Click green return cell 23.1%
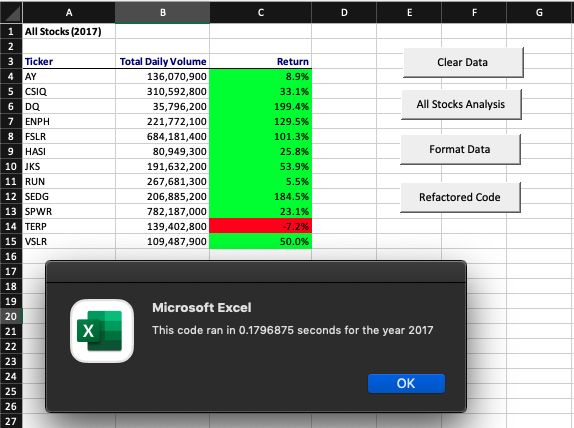Image resolution: width=574 pixels, height=428 pixels. [261, 212]
